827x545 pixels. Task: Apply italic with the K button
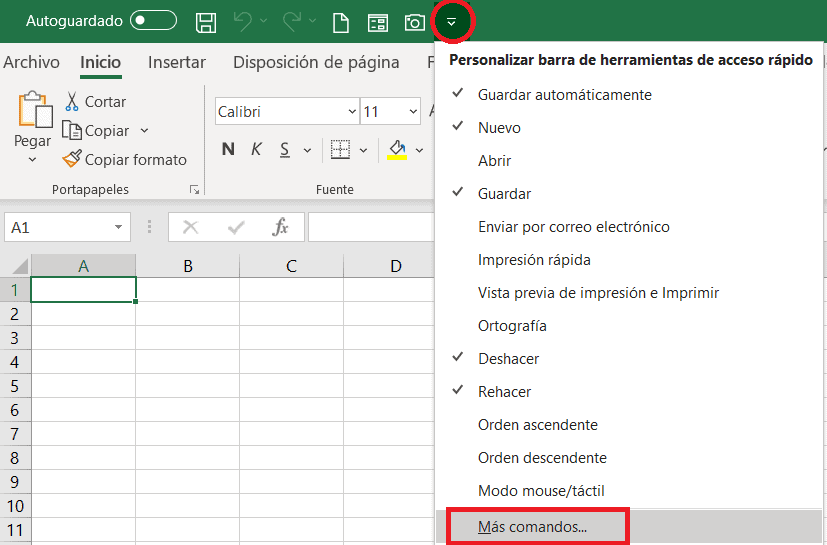pyautogui.click(x=256, y=149)
